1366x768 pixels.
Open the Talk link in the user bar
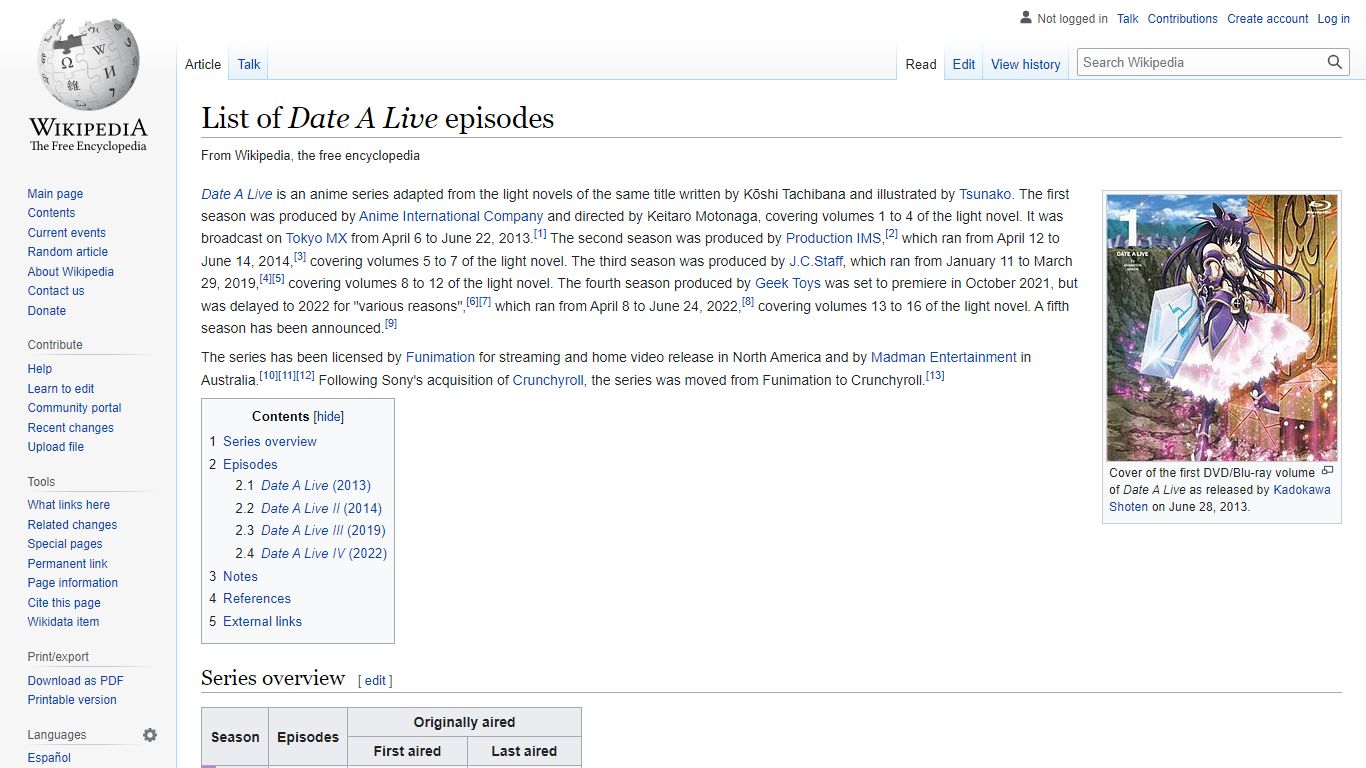1128,19
